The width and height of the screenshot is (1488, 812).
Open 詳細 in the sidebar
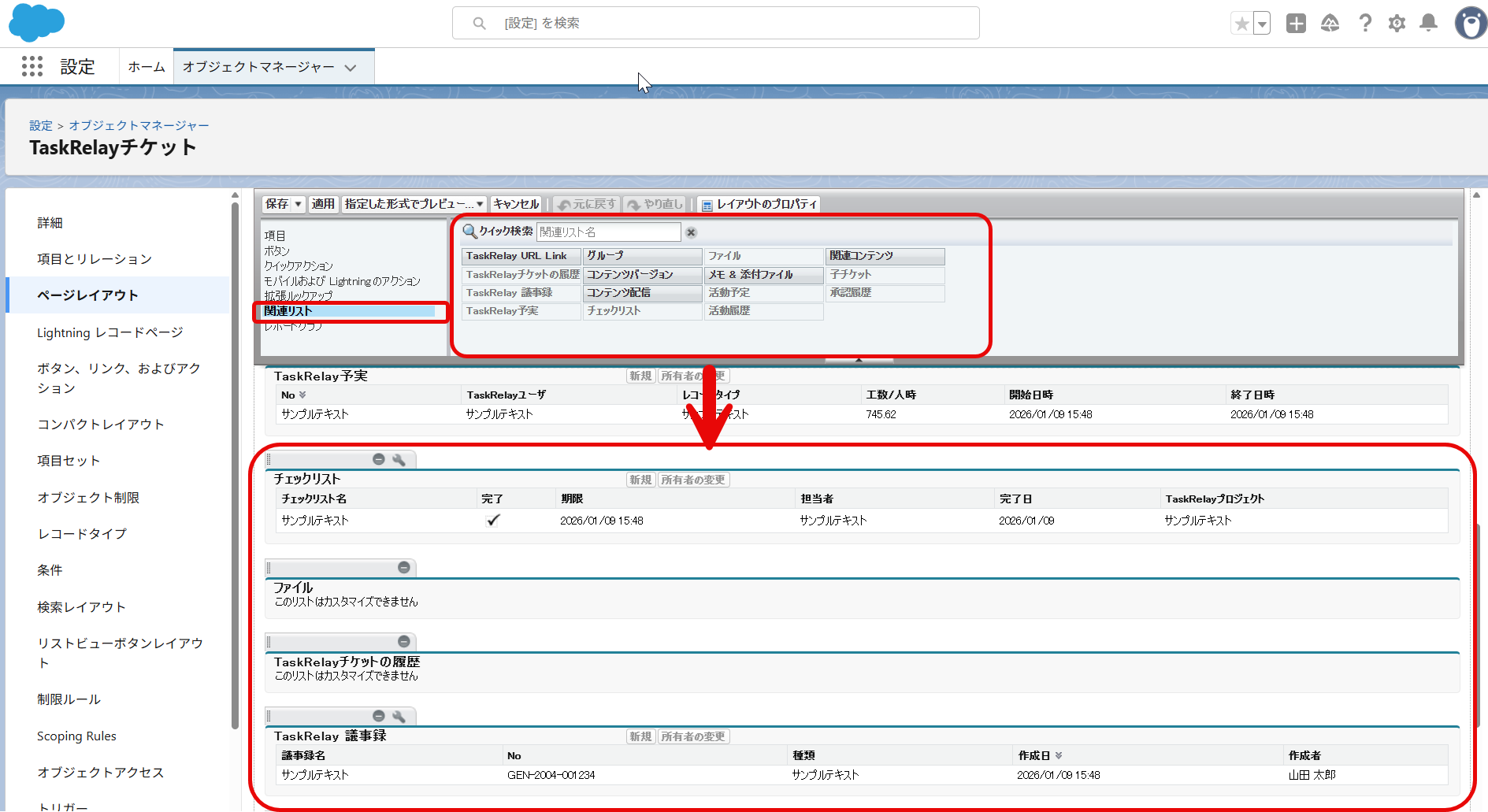tap(50, 223)
